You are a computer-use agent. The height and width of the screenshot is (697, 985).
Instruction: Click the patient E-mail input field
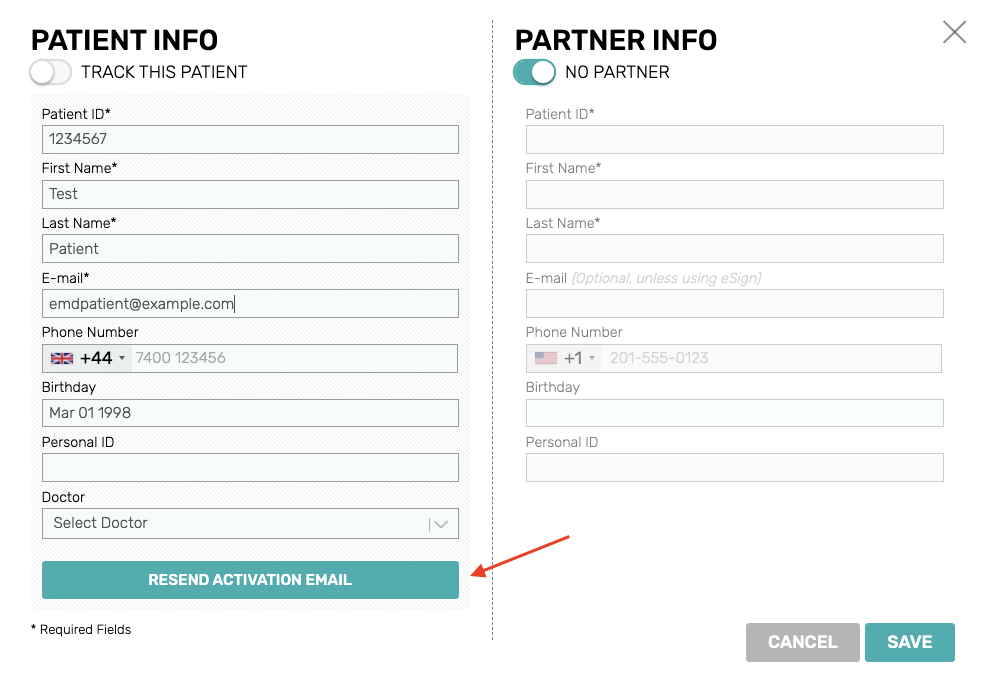pos(250,304)
